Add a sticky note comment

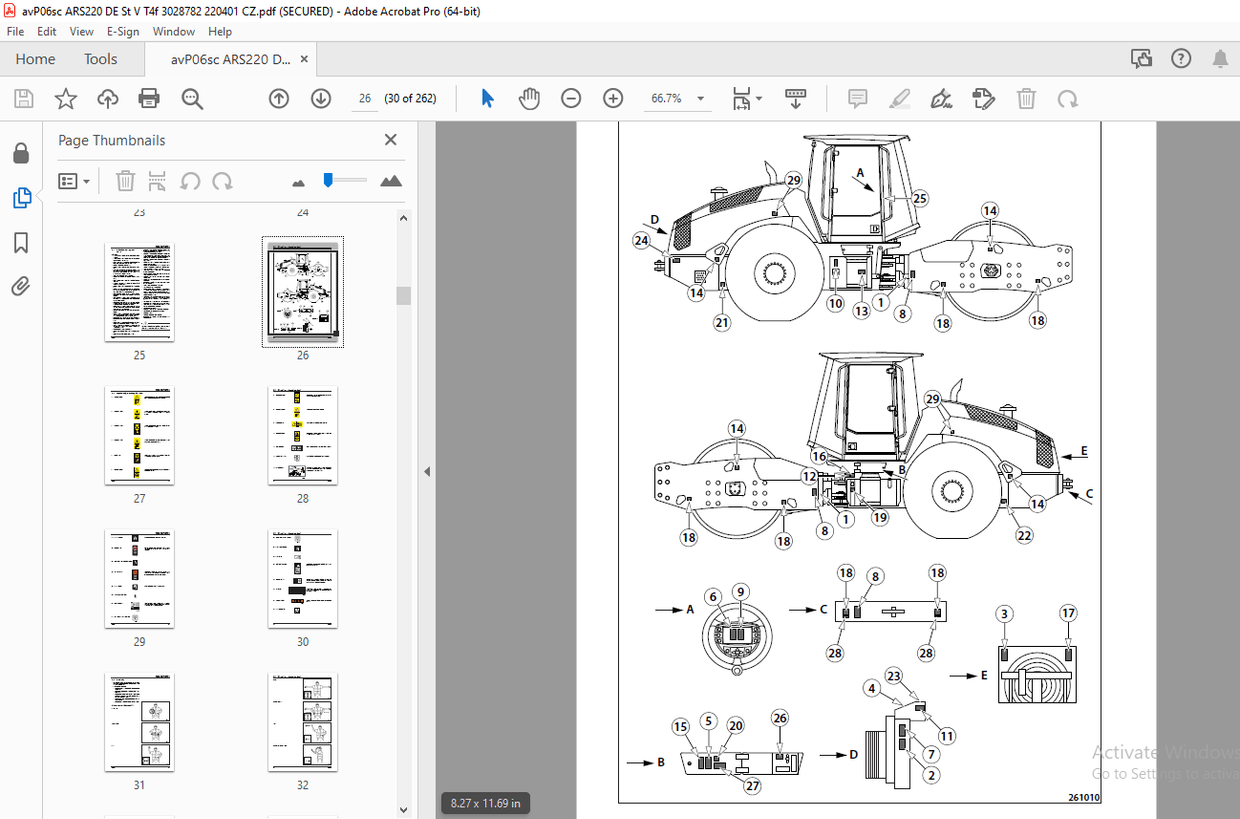point(857,98)
